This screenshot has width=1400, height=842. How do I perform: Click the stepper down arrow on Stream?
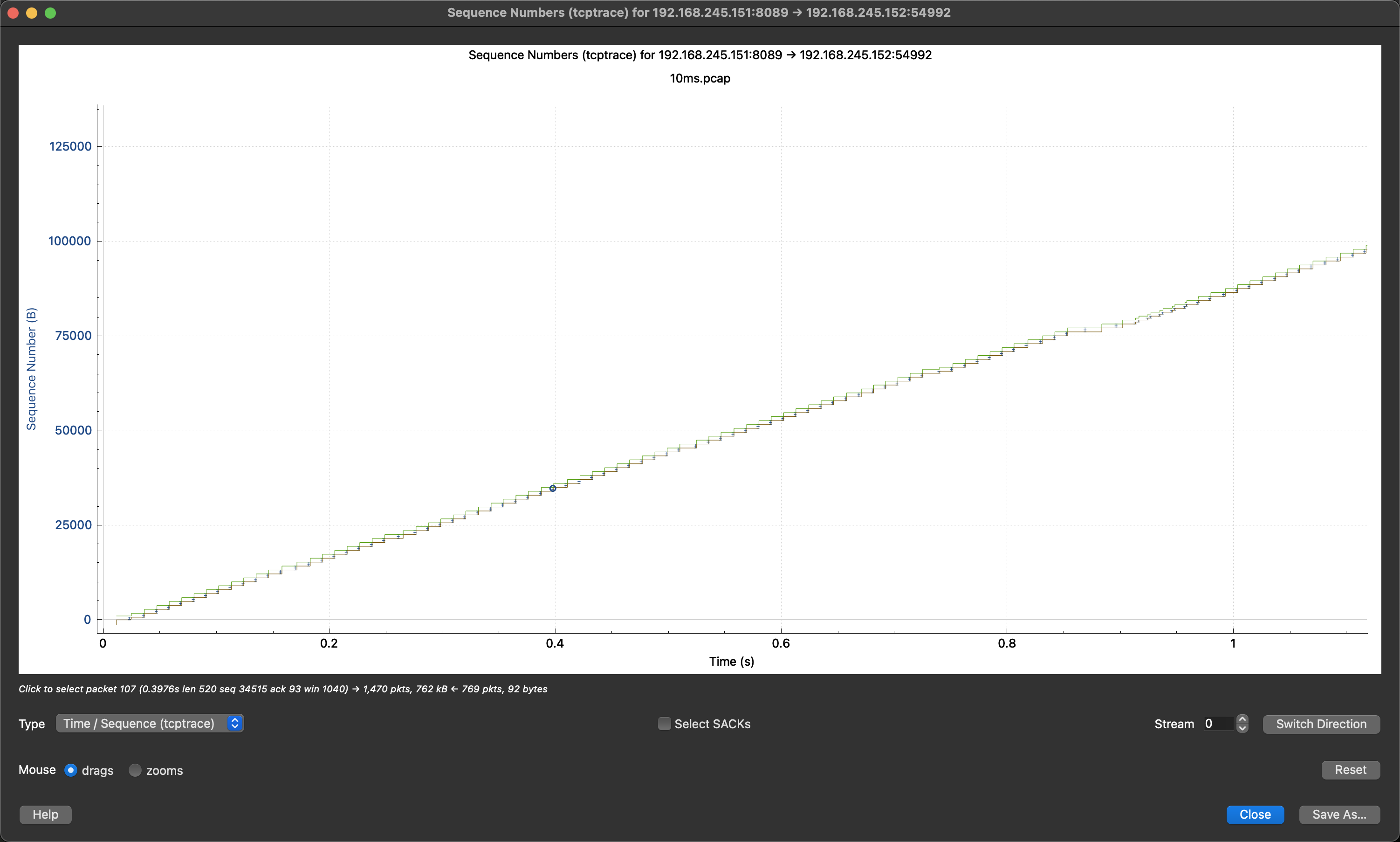click(1242, 728)
